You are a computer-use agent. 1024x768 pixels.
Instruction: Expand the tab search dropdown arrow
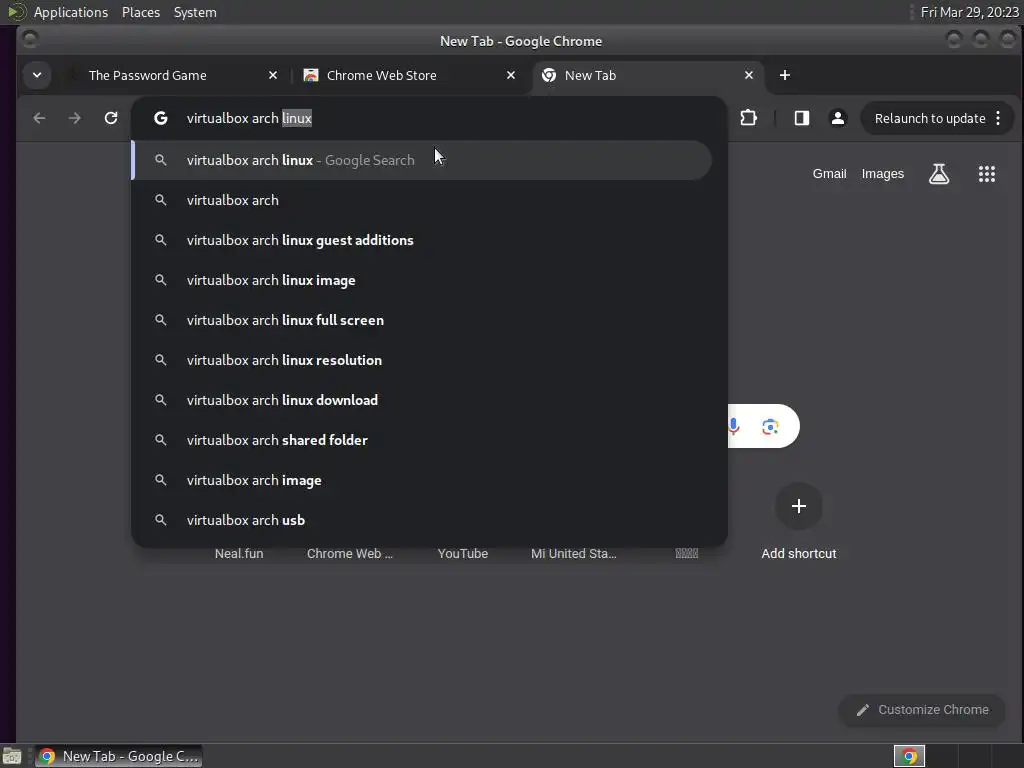coord(37,75)
